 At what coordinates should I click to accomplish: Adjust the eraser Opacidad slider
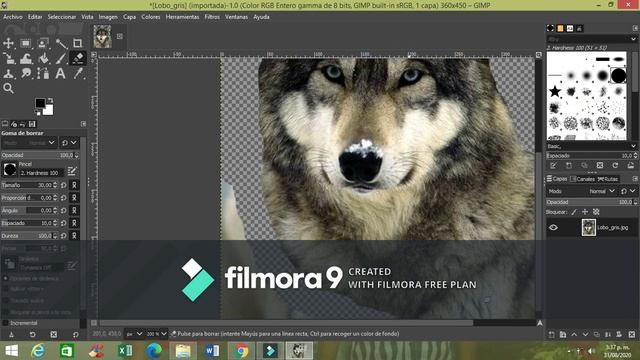(40, 155)
